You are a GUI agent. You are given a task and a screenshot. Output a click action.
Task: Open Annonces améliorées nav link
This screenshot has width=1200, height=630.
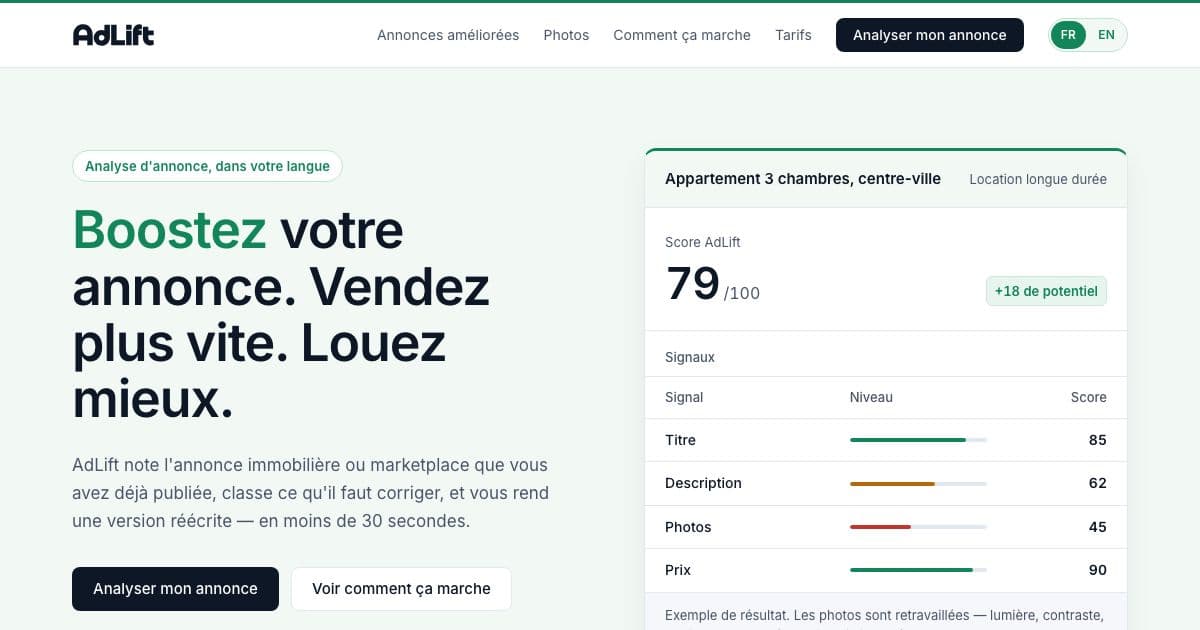[x=448, y=35]
